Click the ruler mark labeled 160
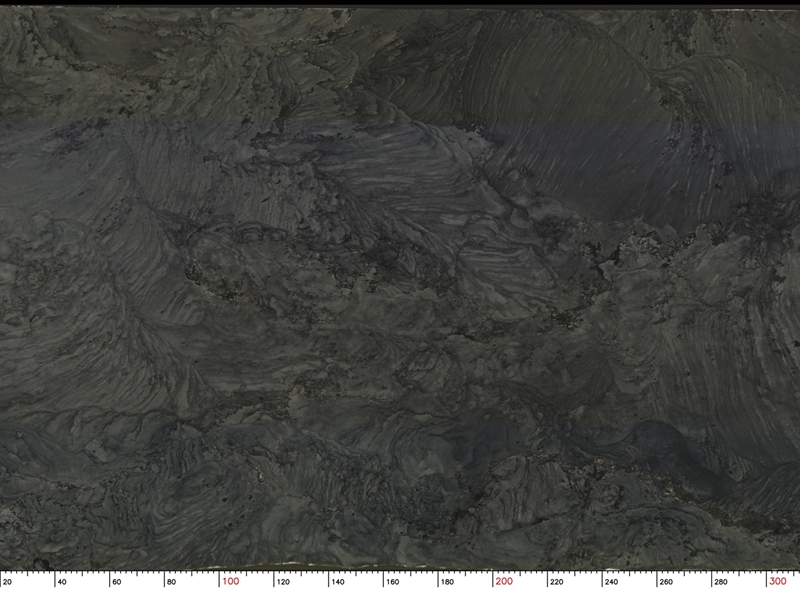 click(x=392, y=582)
